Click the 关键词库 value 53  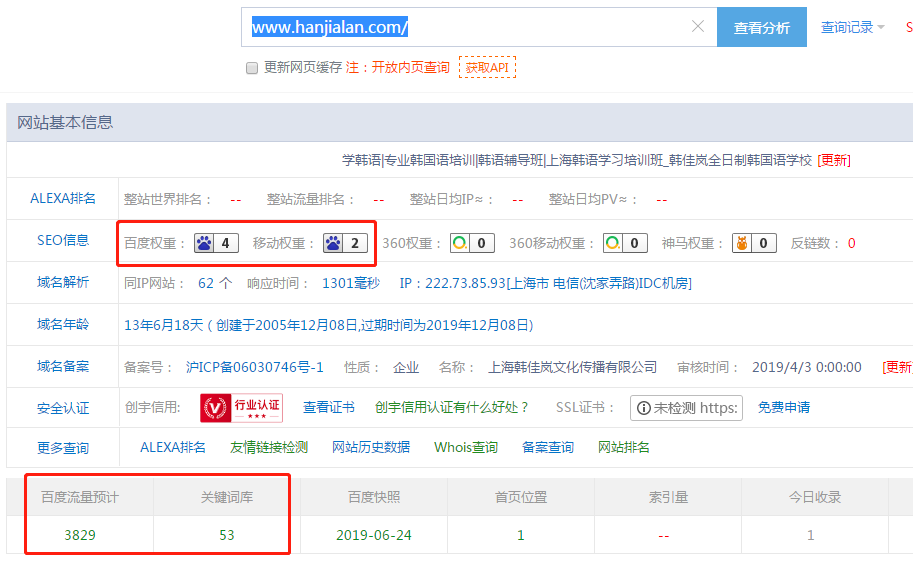[x=227, y=535]
